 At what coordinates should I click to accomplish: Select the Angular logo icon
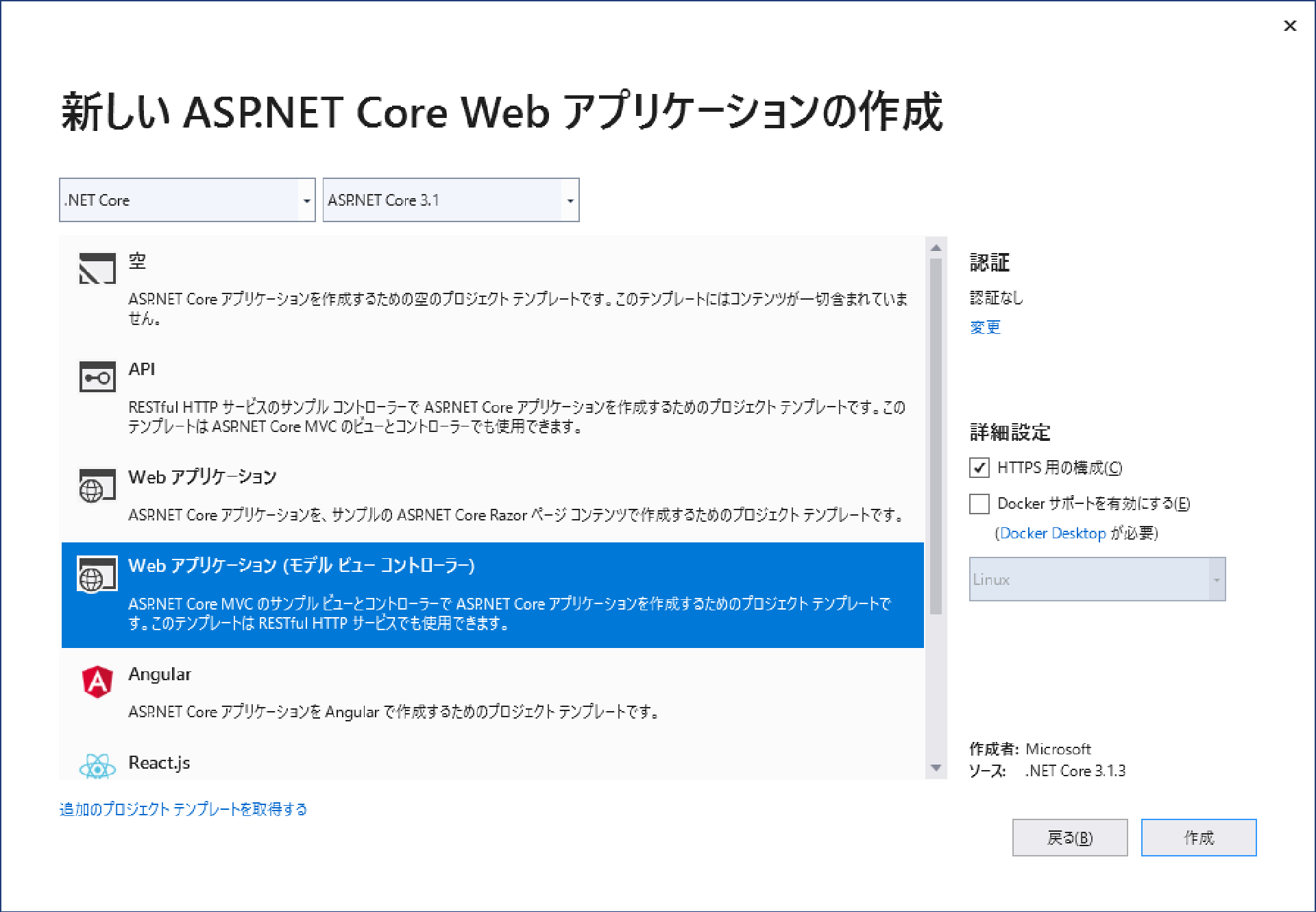pos(97,682)
